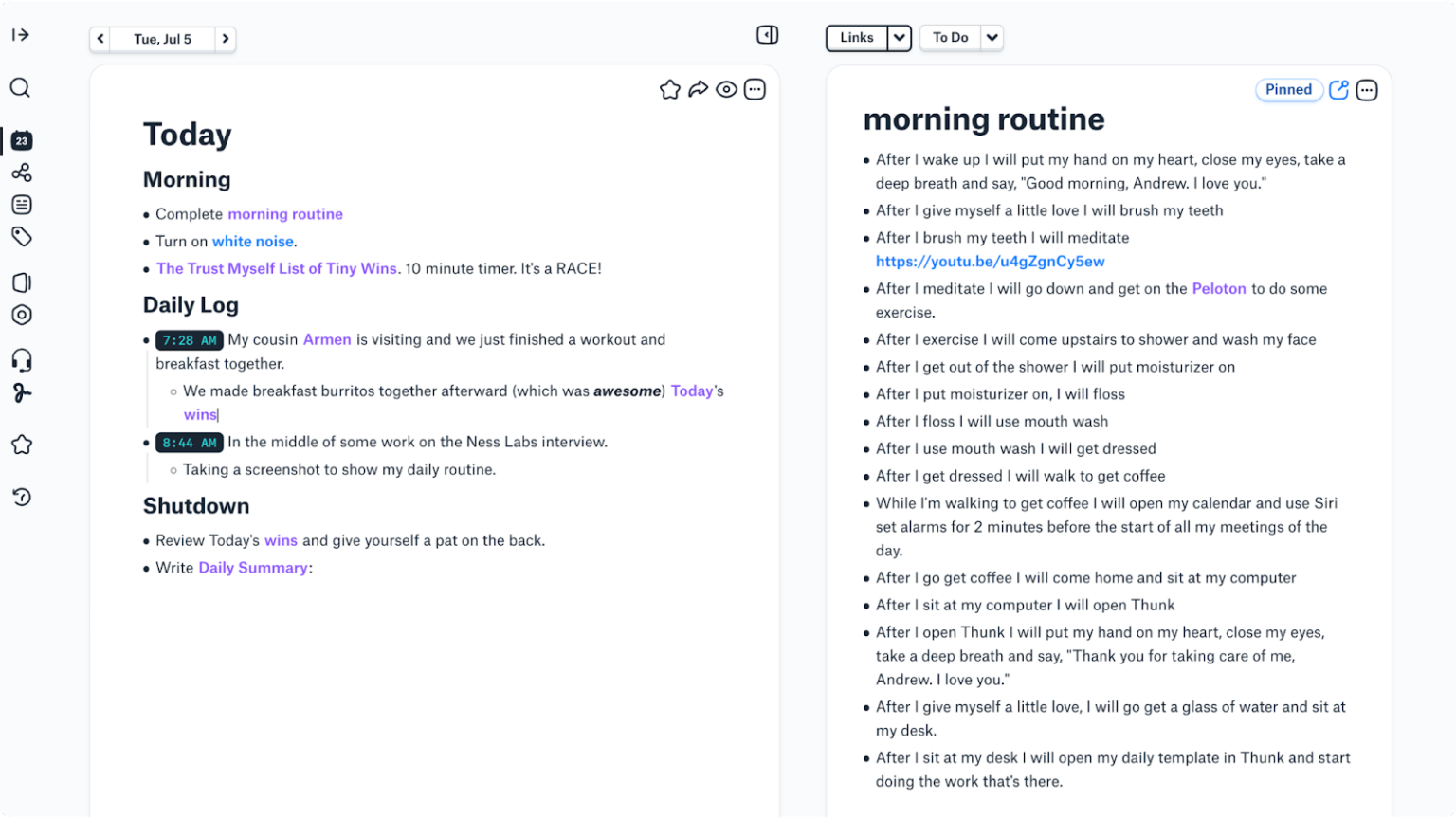Open the Links dropdown on the right pane
Screen dimensions: 1456x818
point(899,37)
